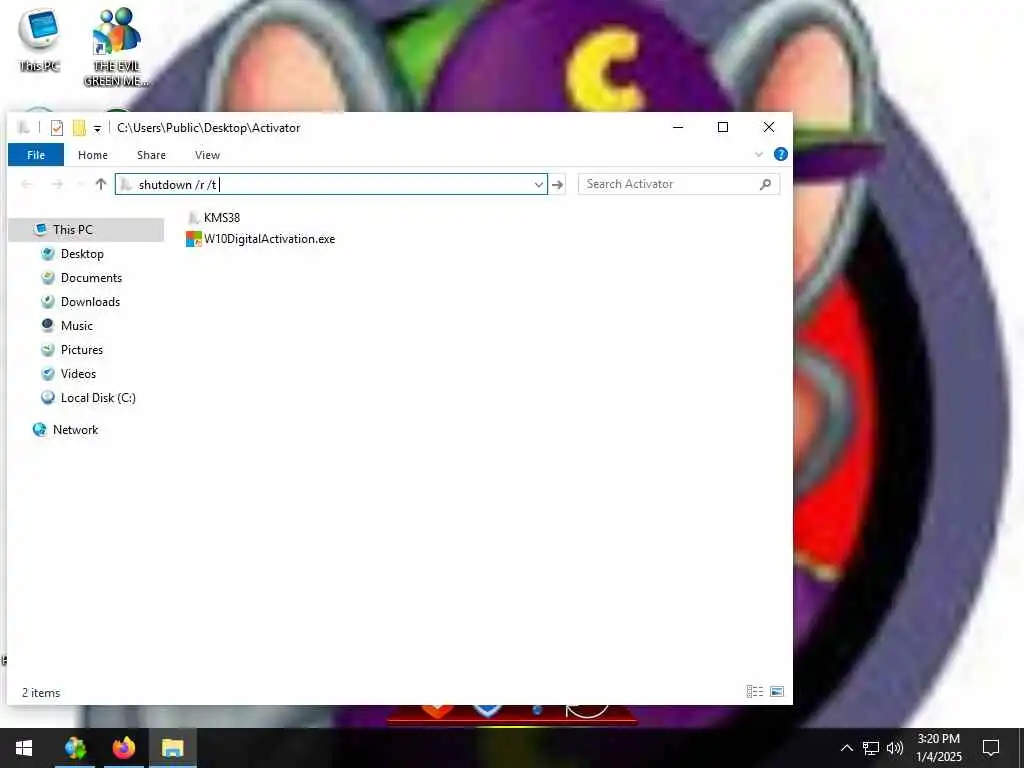Click the This PC desktop icon
The image size is (1024, 768).
[39, 40]
